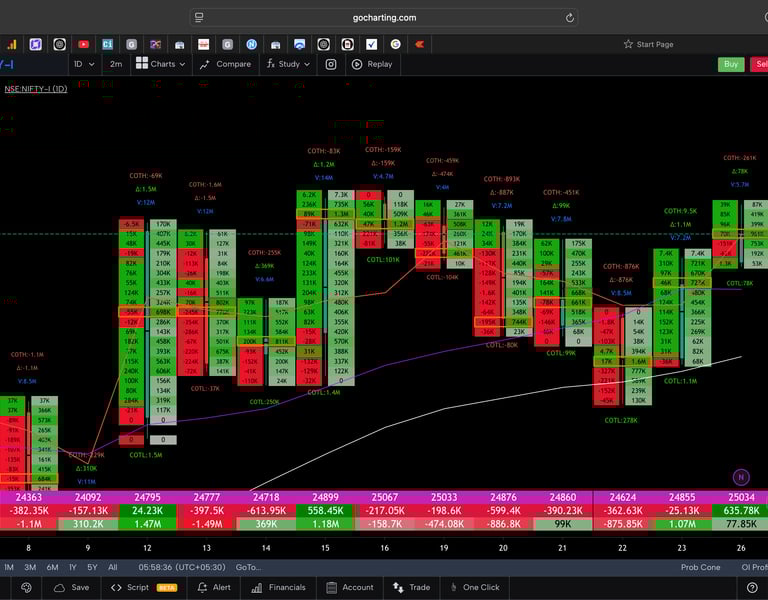The image size is (768, 600).
Task: Open the Compare symbols tool
Action: 225,64
